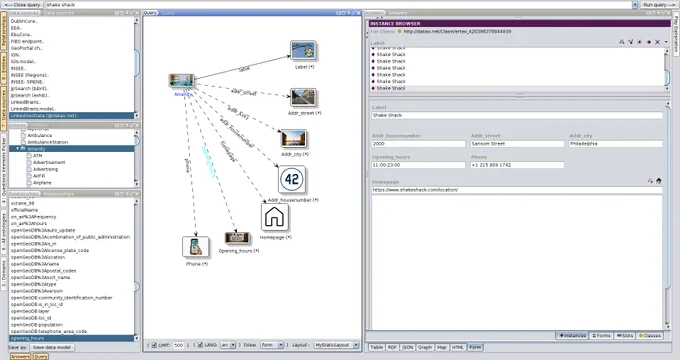Open the Relationships vertical side tab
Image resolution: width=680 pixels, height=360 pixels.
4,31
